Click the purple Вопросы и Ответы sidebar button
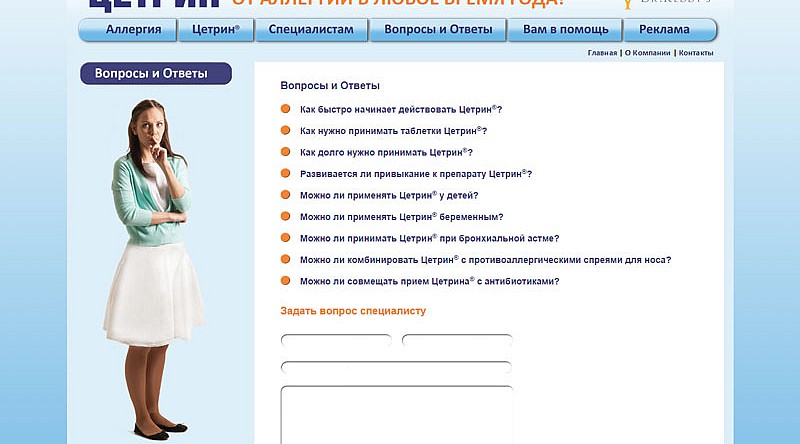 tap(156, 73)
